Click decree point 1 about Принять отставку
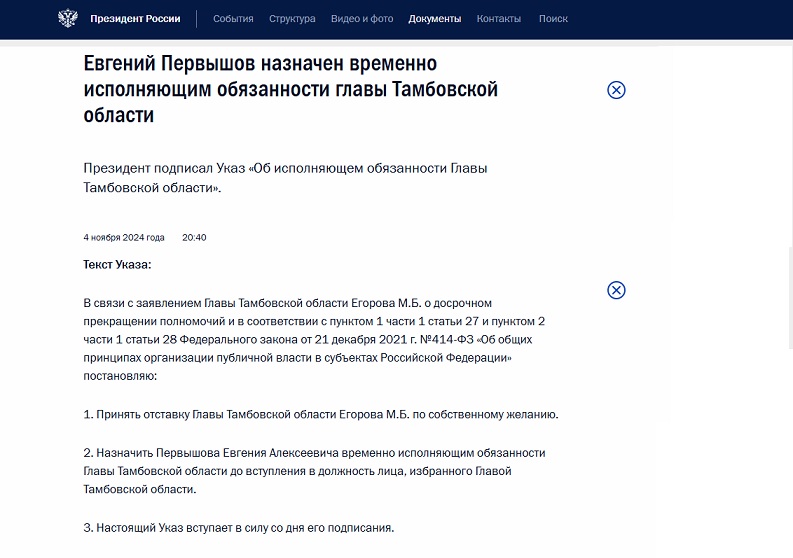793x558 pixels. click(x=321, y=414)
